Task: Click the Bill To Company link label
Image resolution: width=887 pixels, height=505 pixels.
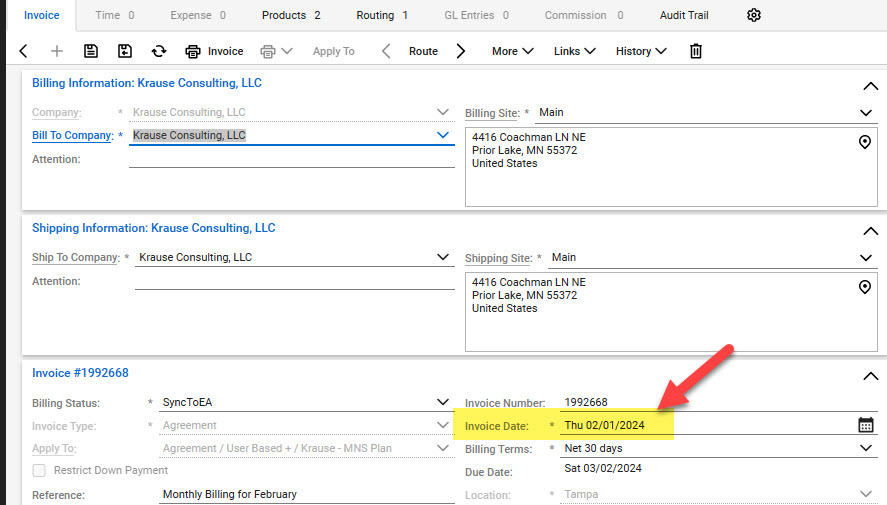Action: [x=72, y=135]
